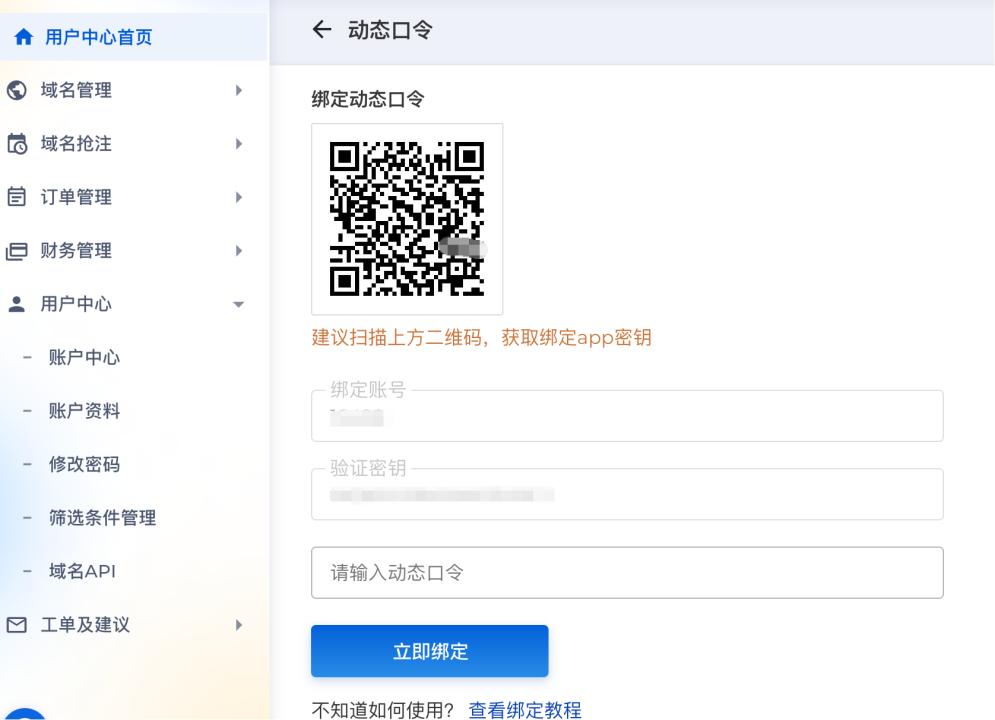Screen dimensions: 995x720
Task: Select the 账户资料 submenu item
Action: (84, 411)
